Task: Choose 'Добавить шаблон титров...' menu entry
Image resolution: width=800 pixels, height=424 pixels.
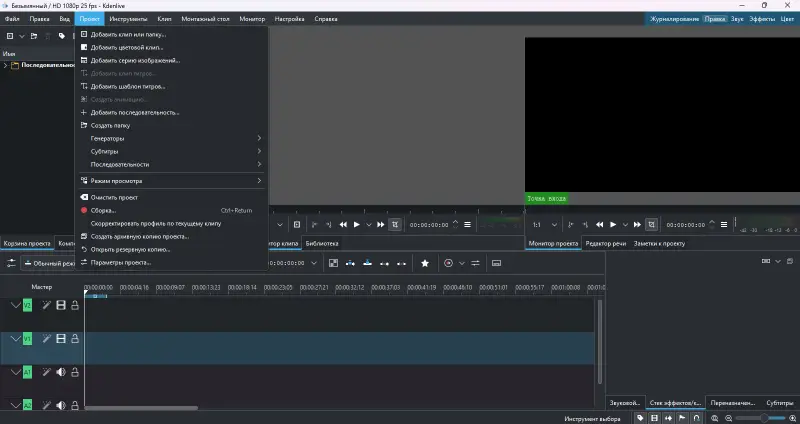Action: click(x=171, y=86)
